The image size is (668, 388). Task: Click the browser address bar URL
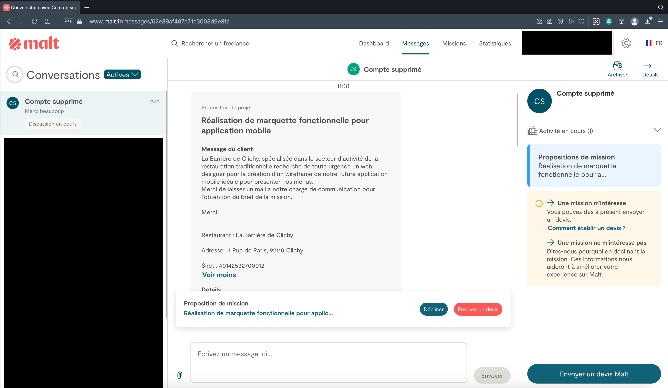tap(159, 21)
